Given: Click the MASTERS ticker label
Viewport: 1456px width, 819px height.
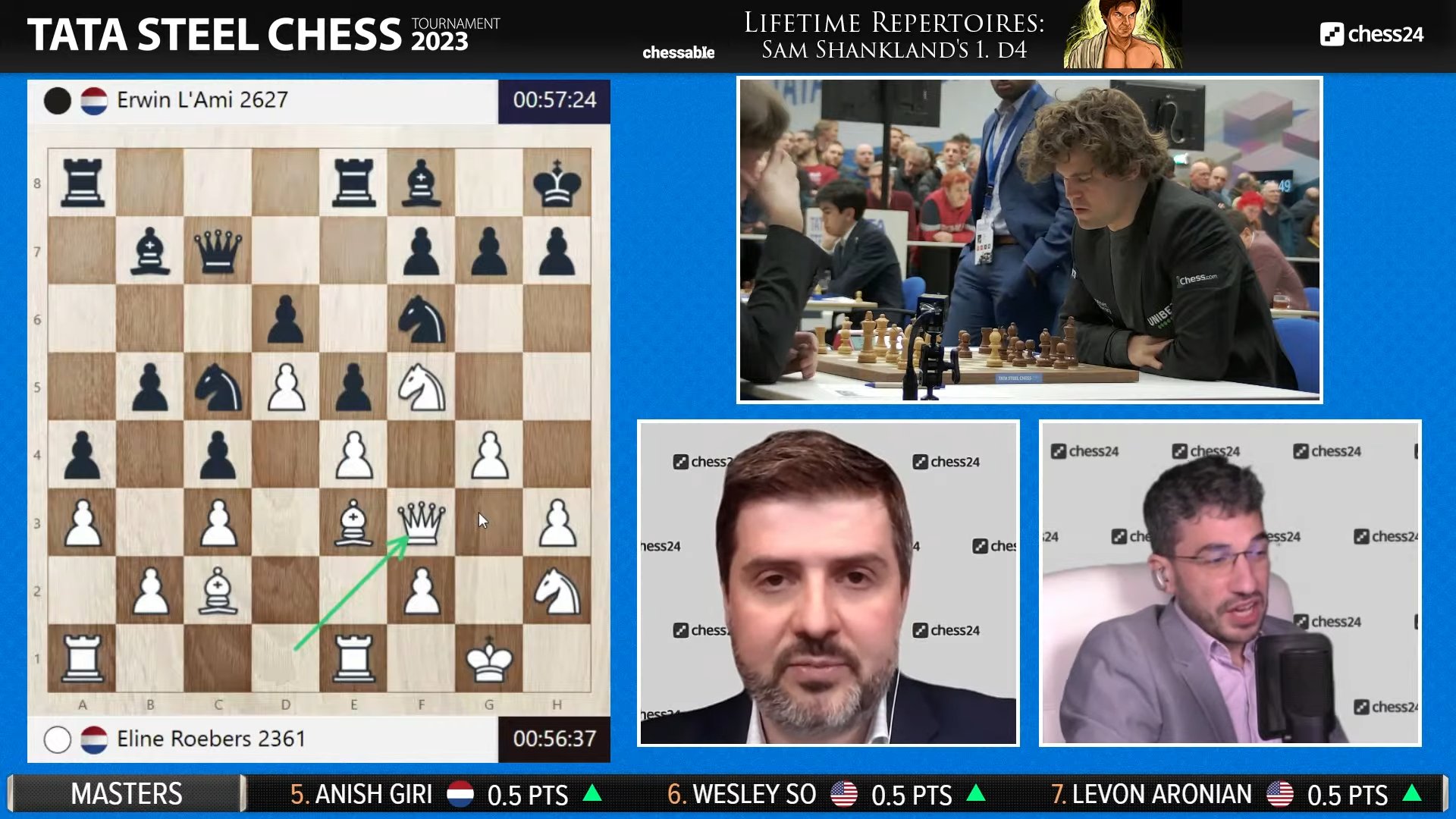Looking at the screenshot, I should [127, 794].
